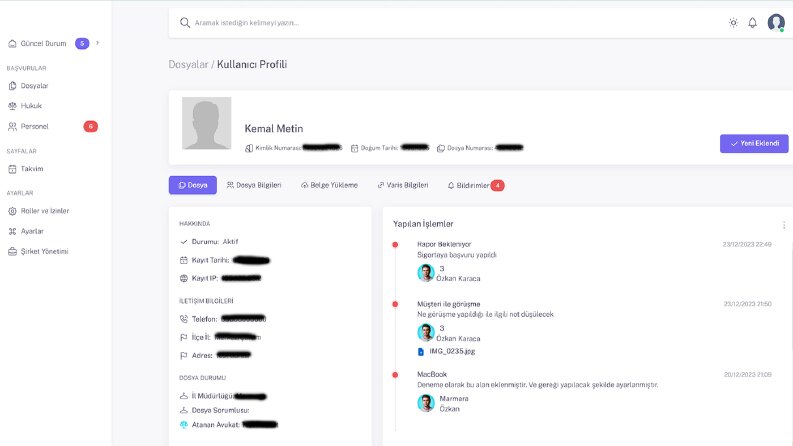Open Şirket Yönetimi in the sidebar
793x446 pixels.
(x=44, y=251)
